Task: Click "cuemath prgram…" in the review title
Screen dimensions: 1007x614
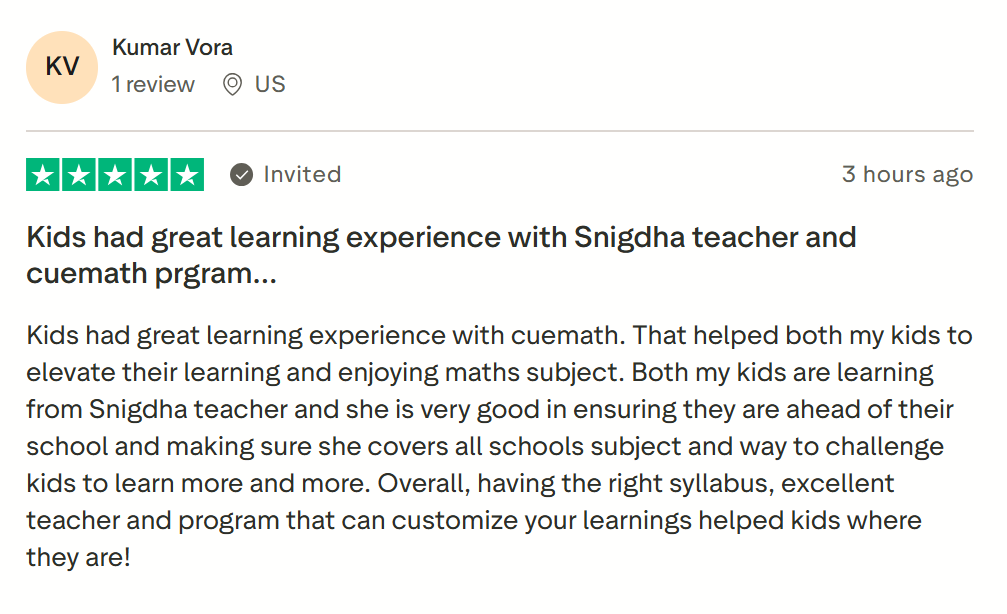Action: tap(151, 274)
